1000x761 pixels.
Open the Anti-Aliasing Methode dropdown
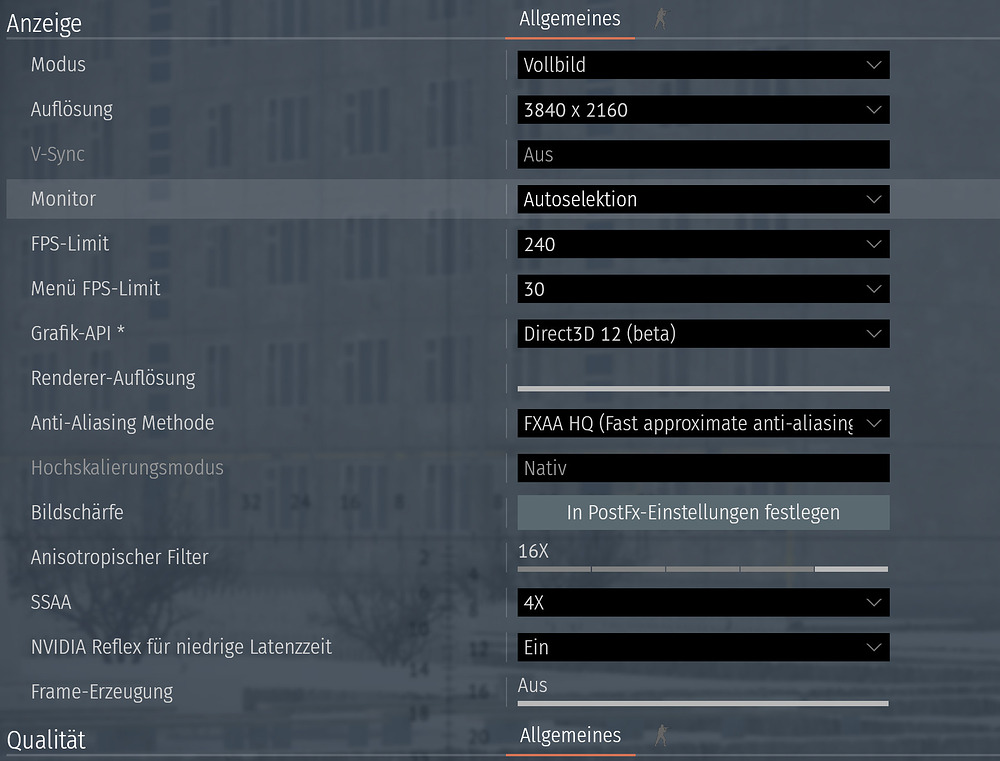(x=703, y=424)
